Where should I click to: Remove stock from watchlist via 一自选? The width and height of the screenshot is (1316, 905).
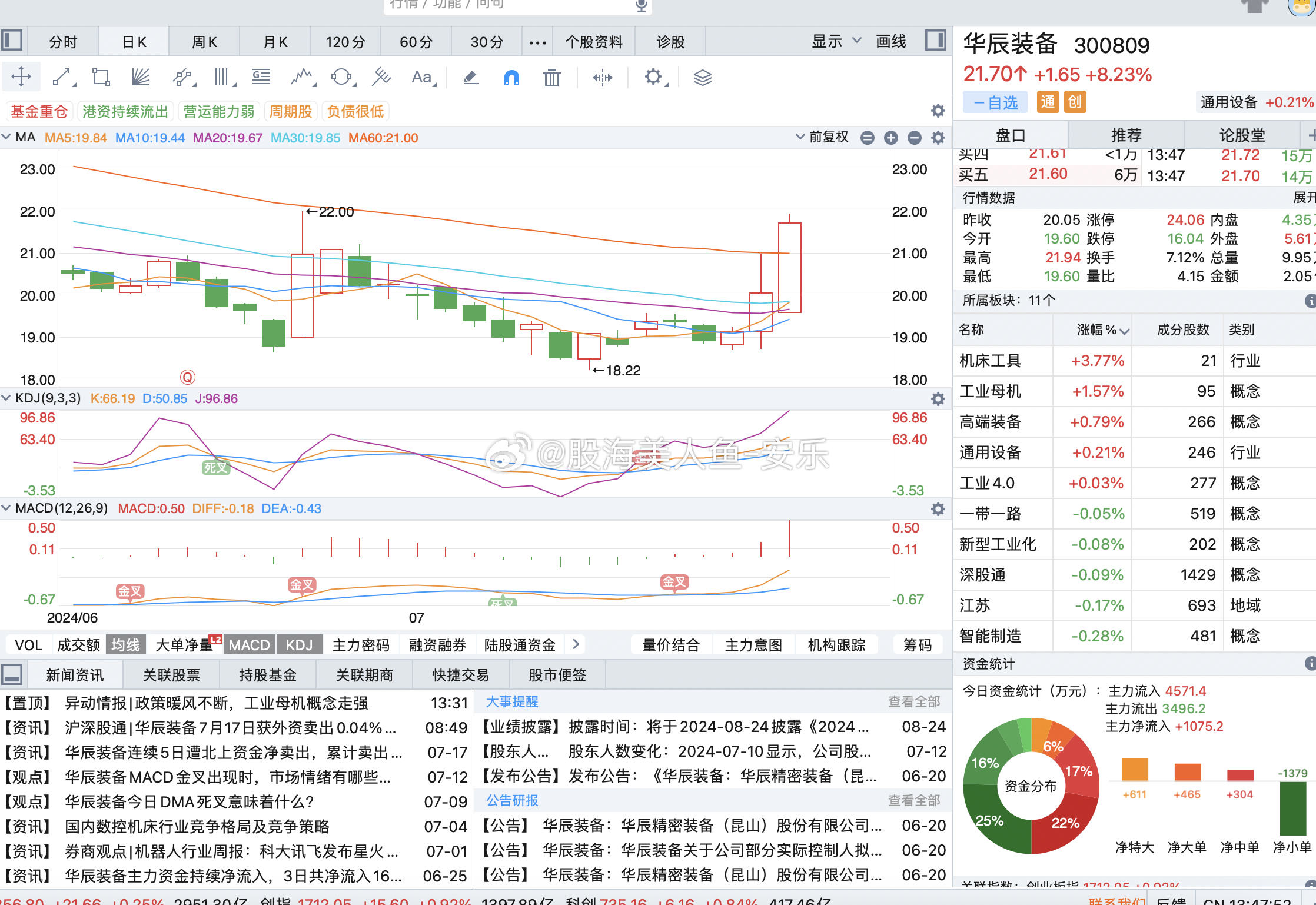coord(994,102)
